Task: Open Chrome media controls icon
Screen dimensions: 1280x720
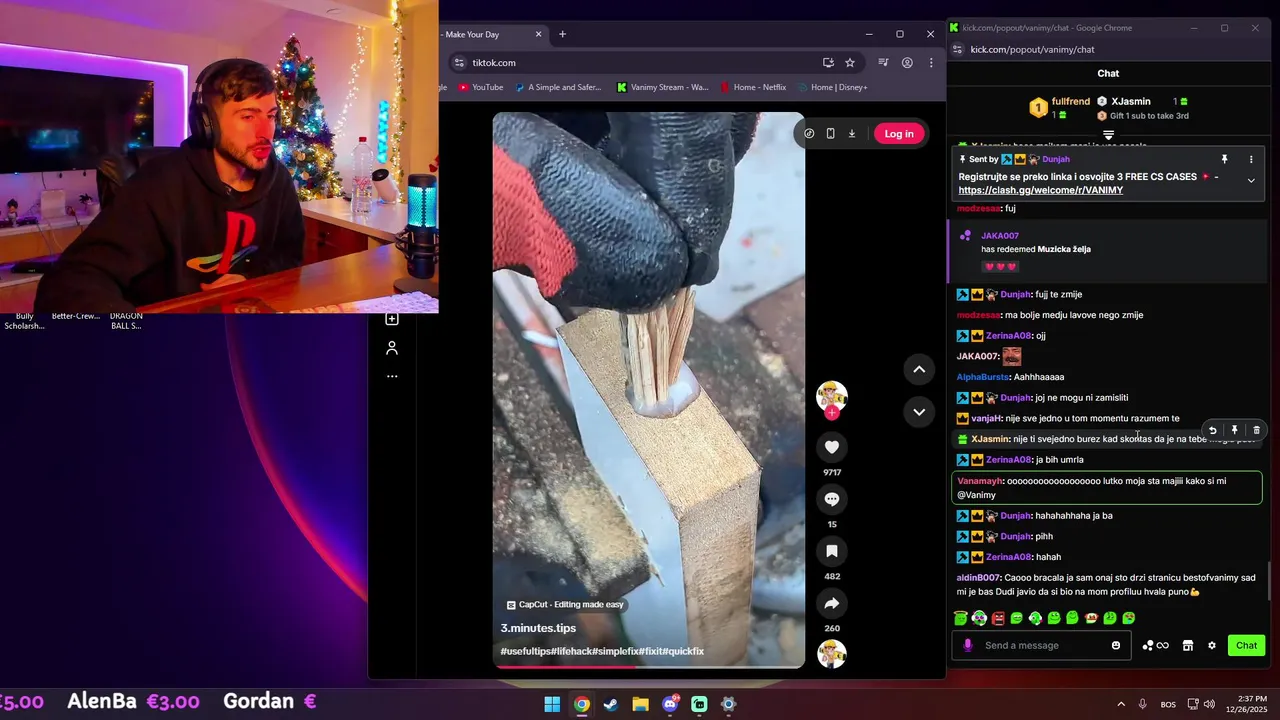Action: click(883, 63)
